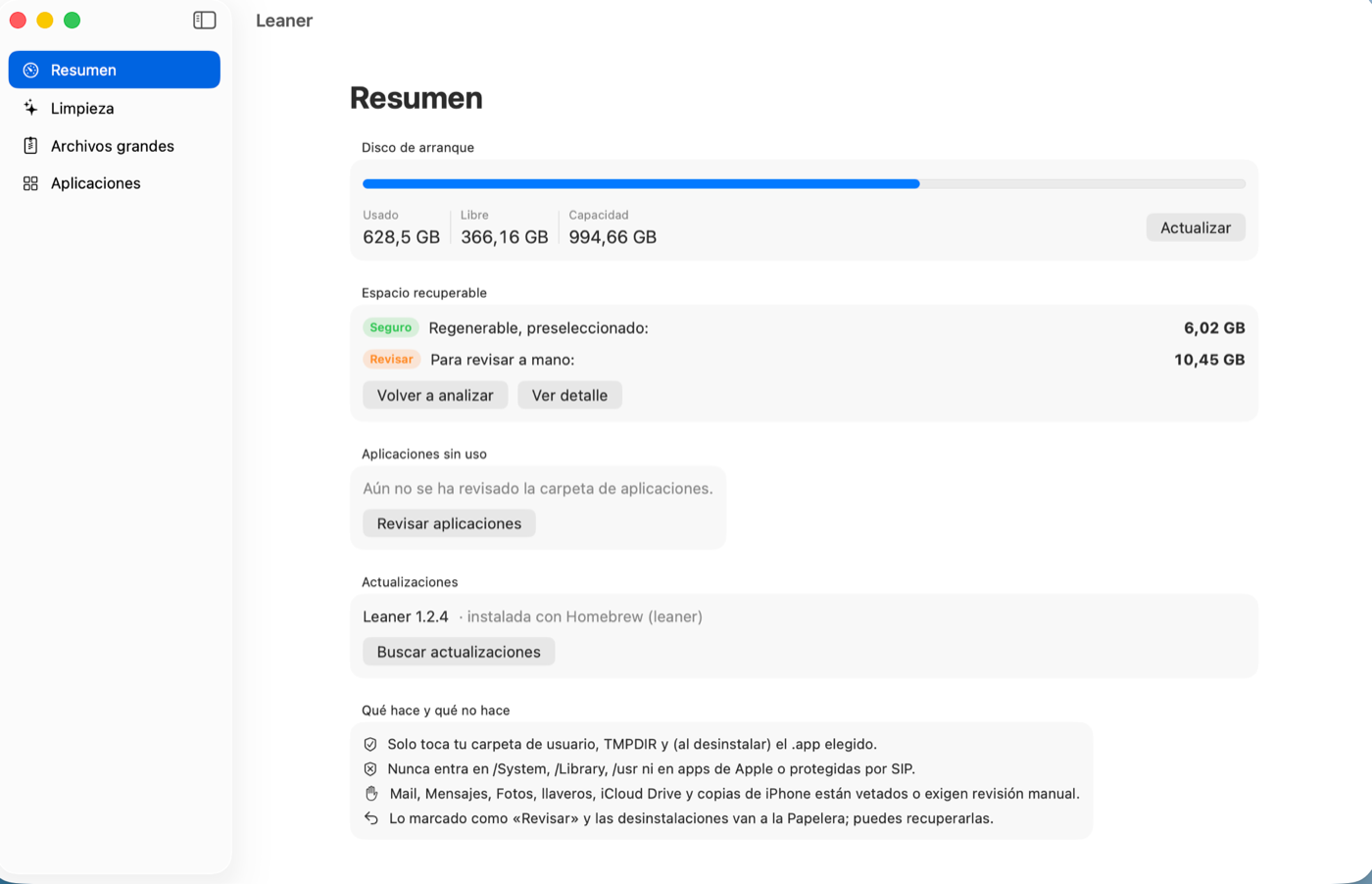The width and height of the screenshot is (1372, 884).
Task: Go to the Limpieza section
Action: [x=115, y=108]
